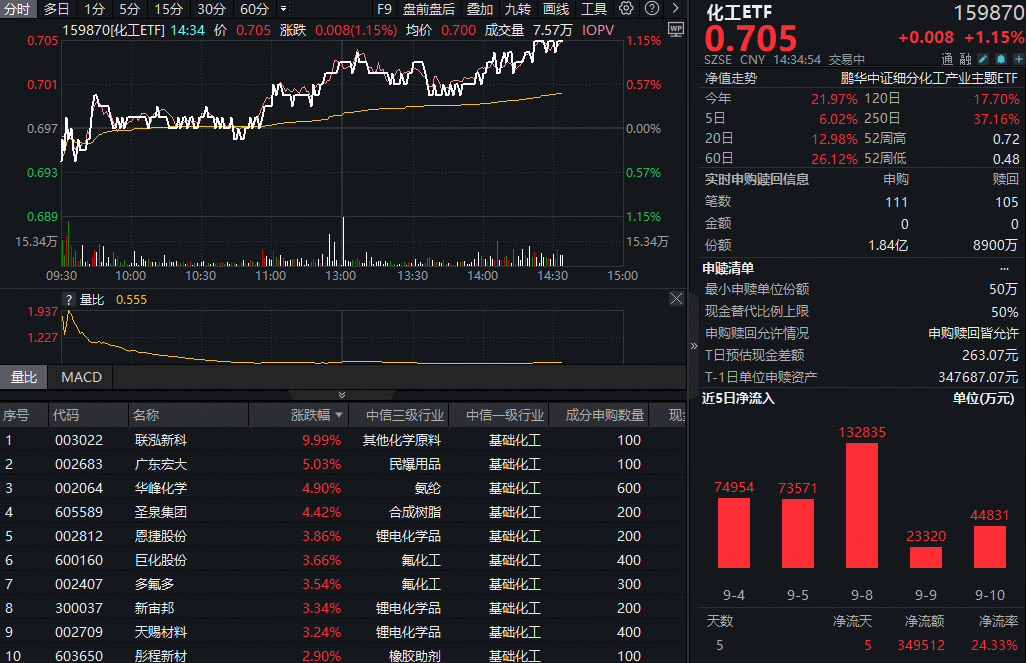The image size is (1026, 663).
Task: Toggle 盘前盘后 pre/post market display
Action: click(x=428, y=9)
